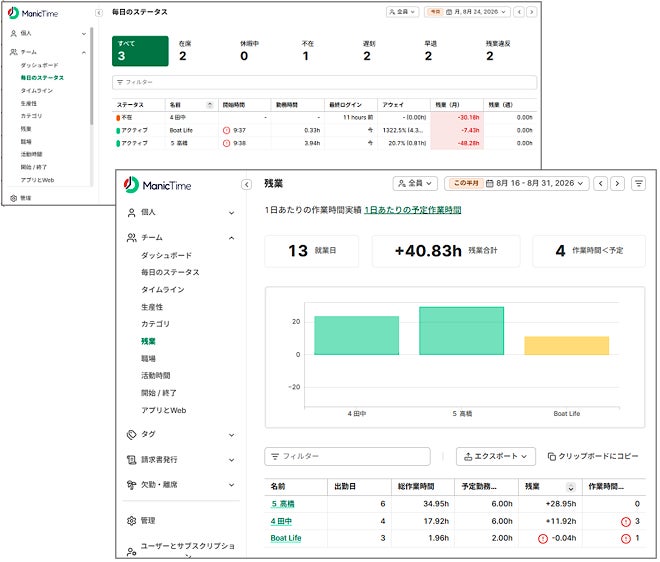The width and height of the screenshot is (660, 562).
Task: Toggle sort arrow on 名前 column in back window
Action: coord(210,105)
